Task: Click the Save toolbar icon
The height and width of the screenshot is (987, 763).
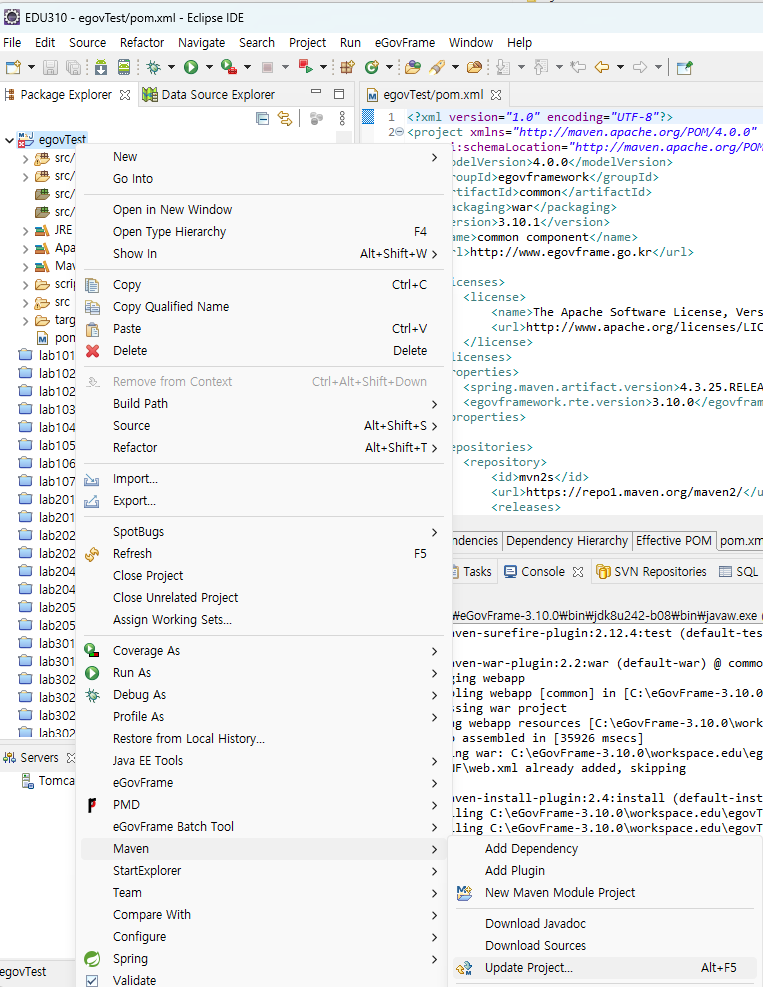Action: [50, 67]
